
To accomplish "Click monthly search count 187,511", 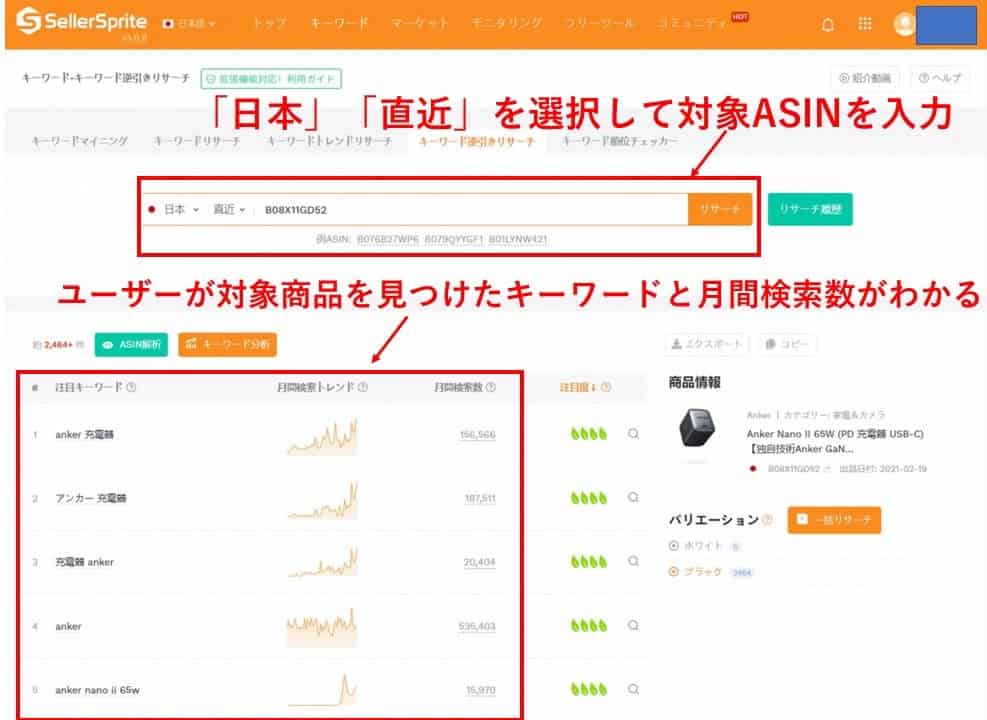I will point(480,498).
